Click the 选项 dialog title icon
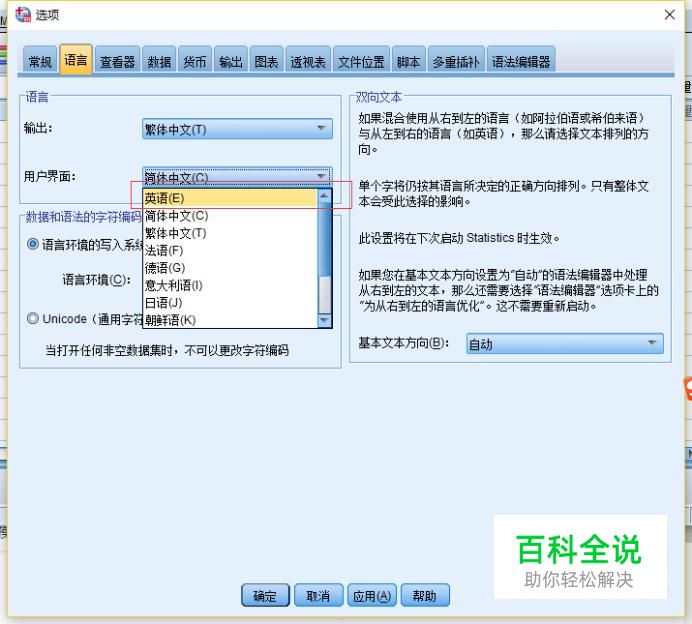The height and width of the screenshot is (624, 692). click(x=23, y=15)
